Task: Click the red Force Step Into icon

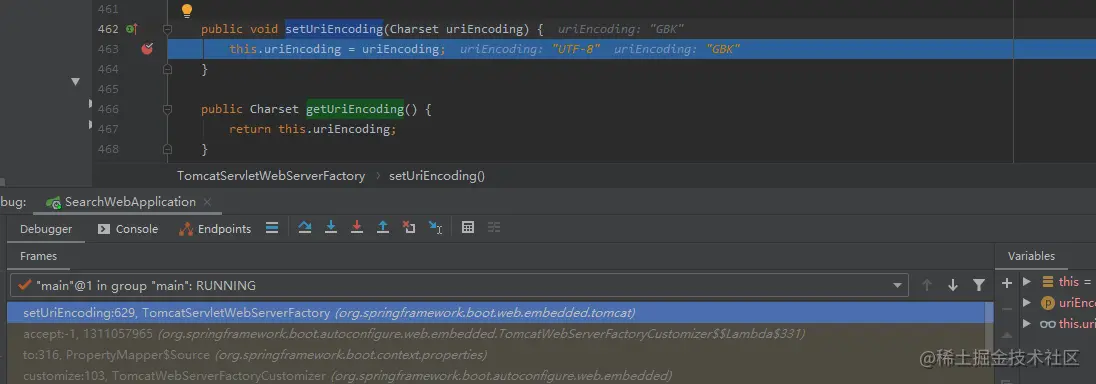Action: tap(357, 227)
